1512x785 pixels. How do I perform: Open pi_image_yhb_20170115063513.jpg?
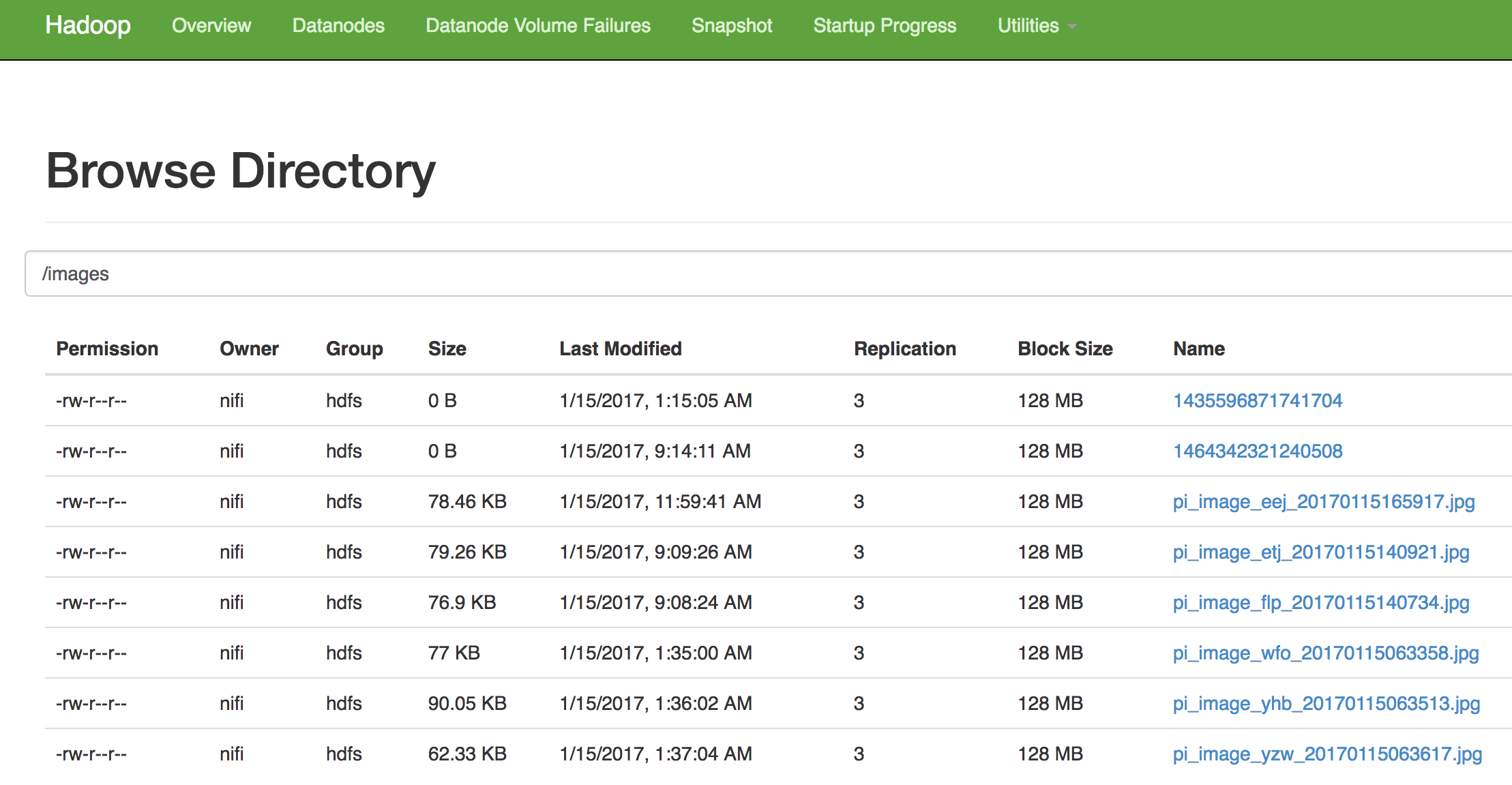tap(1326, 703)
